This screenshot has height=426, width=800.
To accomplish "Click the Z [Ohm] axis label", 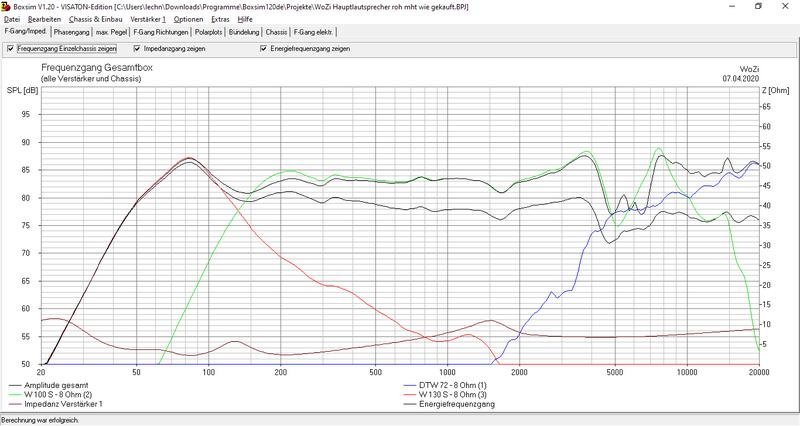I will point(775,91).
